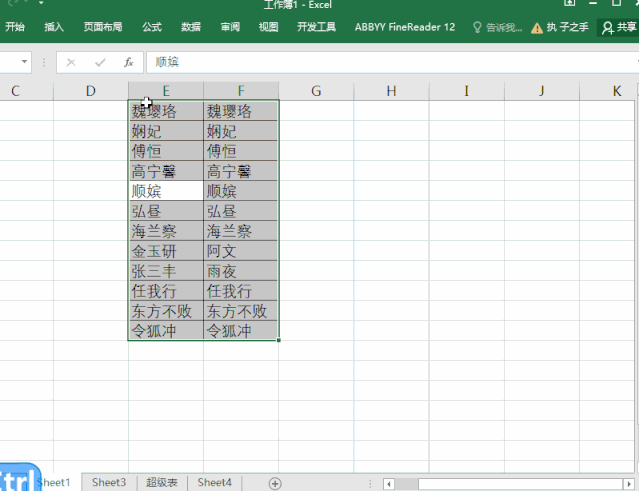
Task: Select column E header
Action: pyautogui.click(x=166, y=91)
